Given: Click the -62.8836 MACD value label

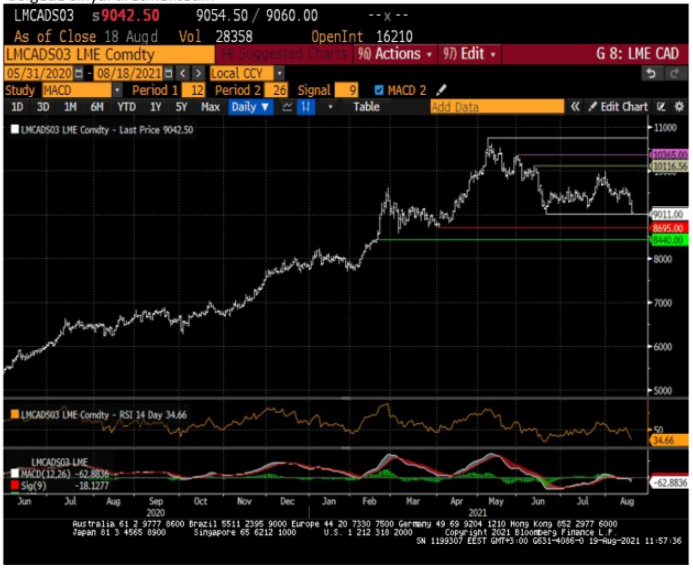Looking at the screenshot, I should tap(670, 482).
